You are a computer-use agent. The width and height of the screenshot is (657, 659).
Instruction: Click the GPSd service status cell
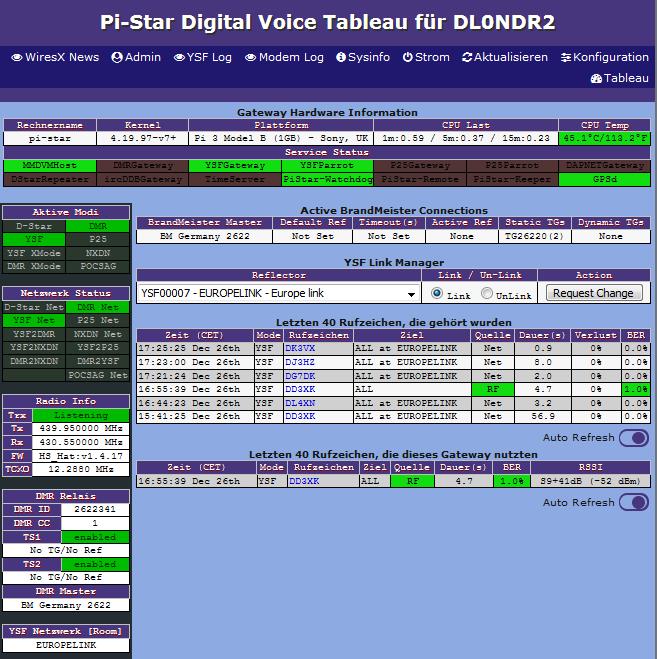click(x=604, y=179)
